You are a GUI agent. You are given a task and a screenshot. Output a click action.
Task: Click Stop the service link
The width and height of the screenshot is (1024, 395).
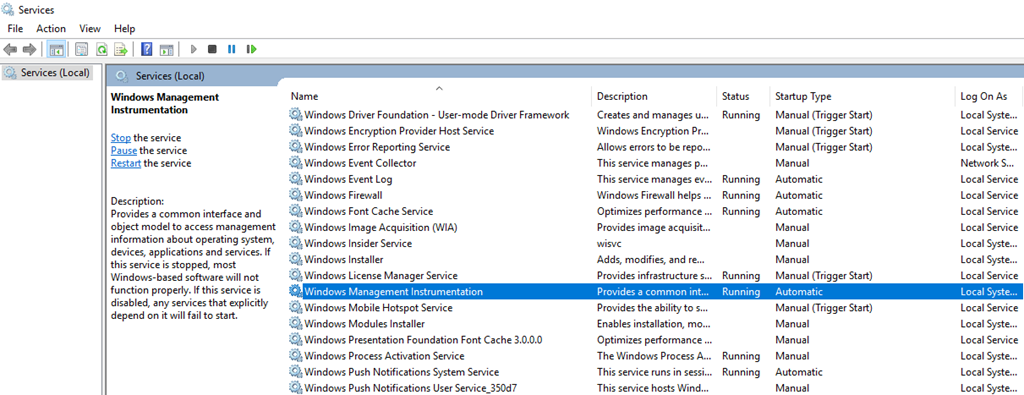(x=121, y=138)
